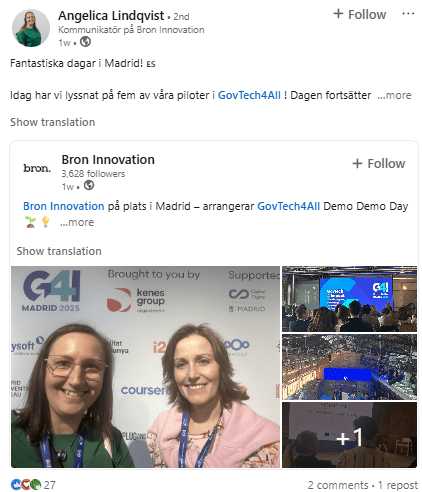Show translation of Angelica's post
This screenshot has width=422, height=492.
pyautogui.click(x=53, y=122)
